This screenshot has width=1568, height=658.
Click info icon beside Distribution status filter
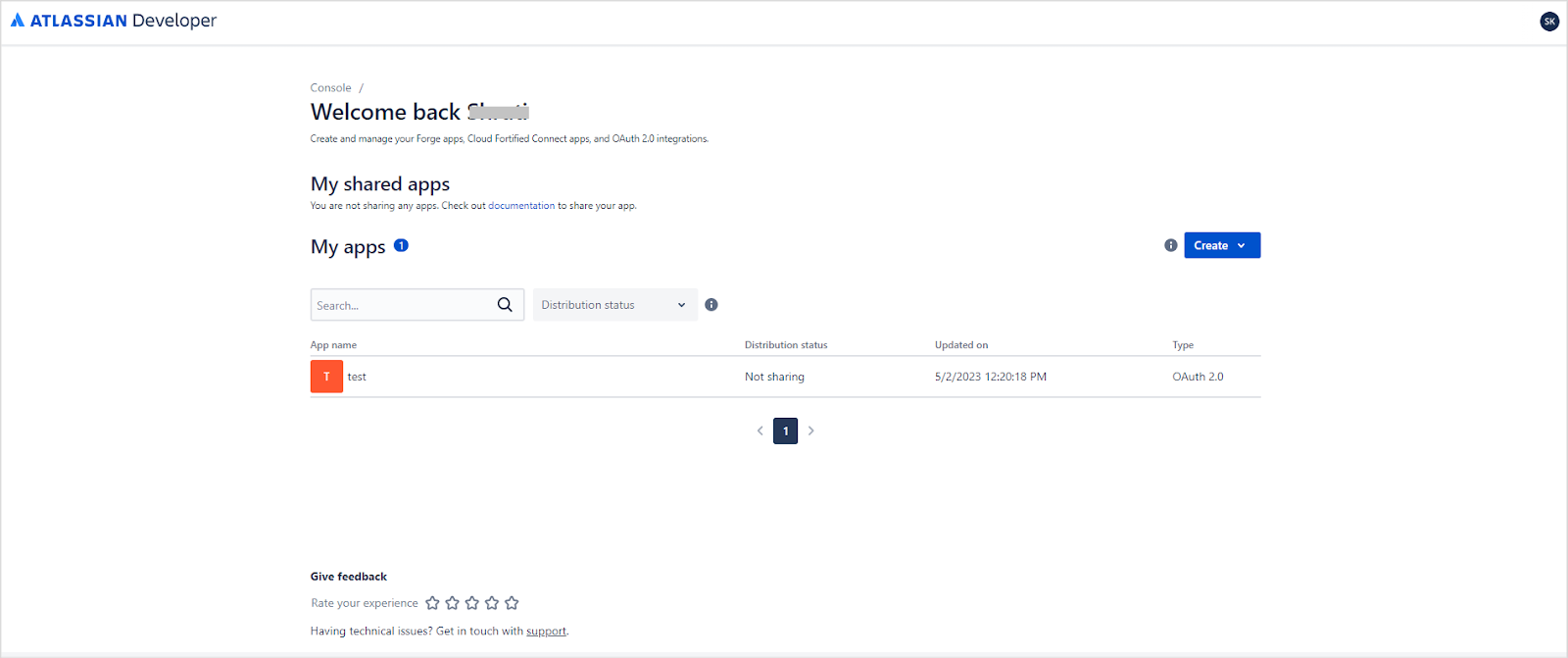point(711,305)
